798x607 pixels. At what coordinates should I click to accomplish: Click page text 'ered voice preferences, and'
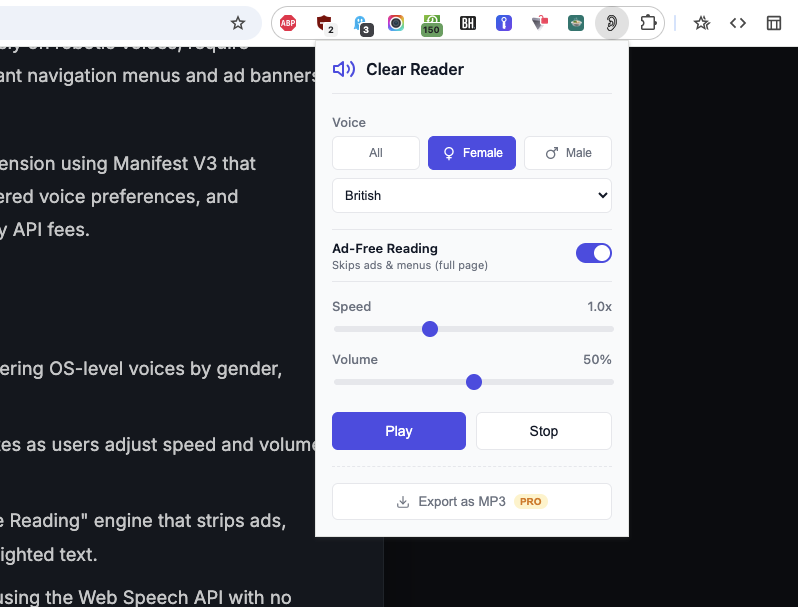(119, 197)
